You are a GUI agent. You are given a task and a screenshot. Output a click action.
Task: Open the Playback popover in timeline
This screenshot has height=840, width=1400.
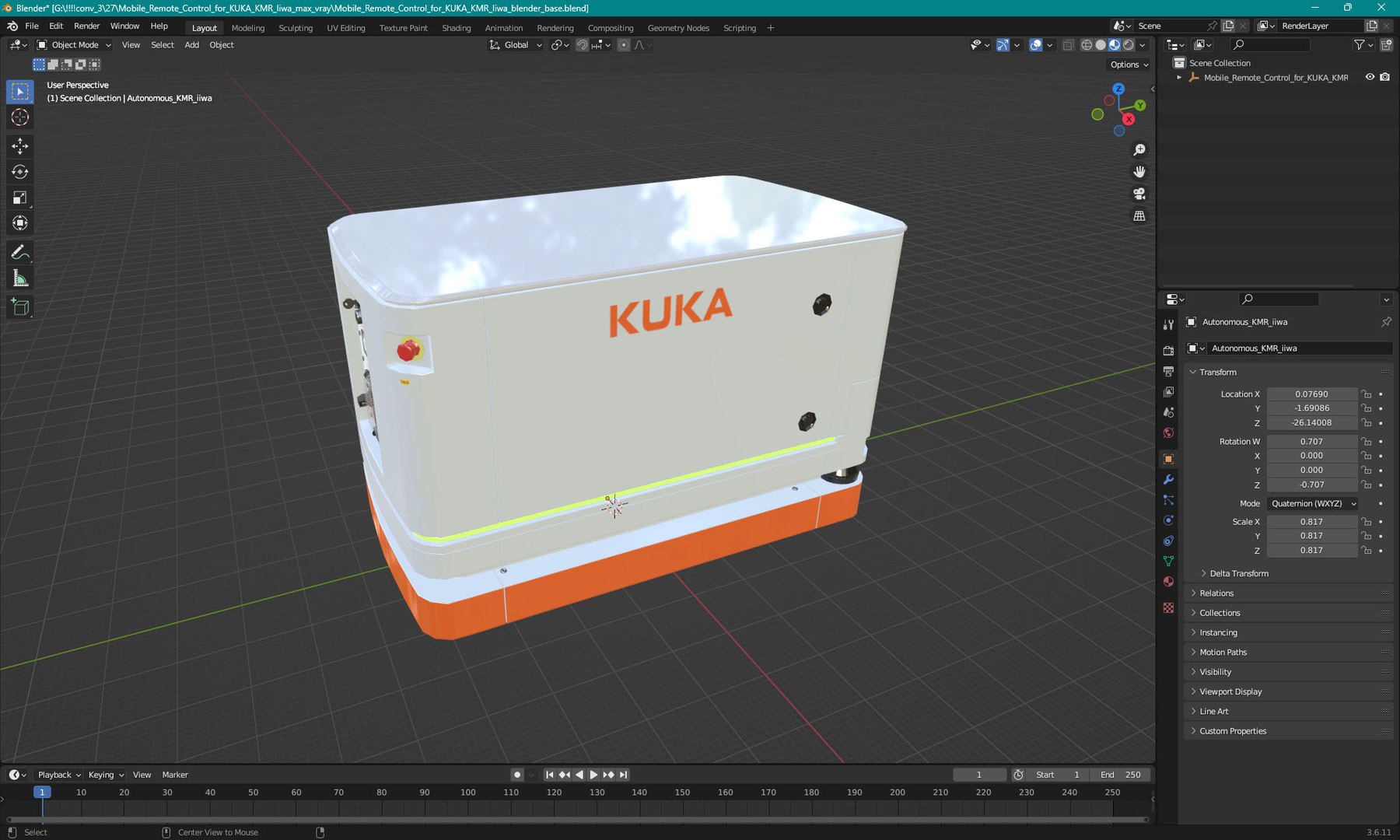[x=59, y=775]
